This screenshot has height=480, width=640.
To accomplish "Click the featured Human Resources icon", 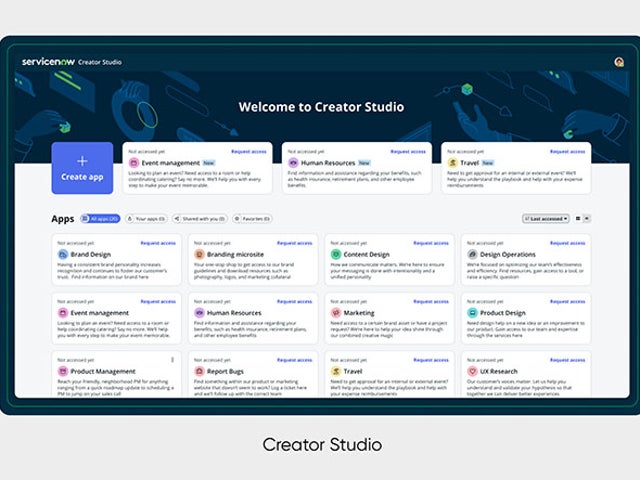I will point(293,163).
